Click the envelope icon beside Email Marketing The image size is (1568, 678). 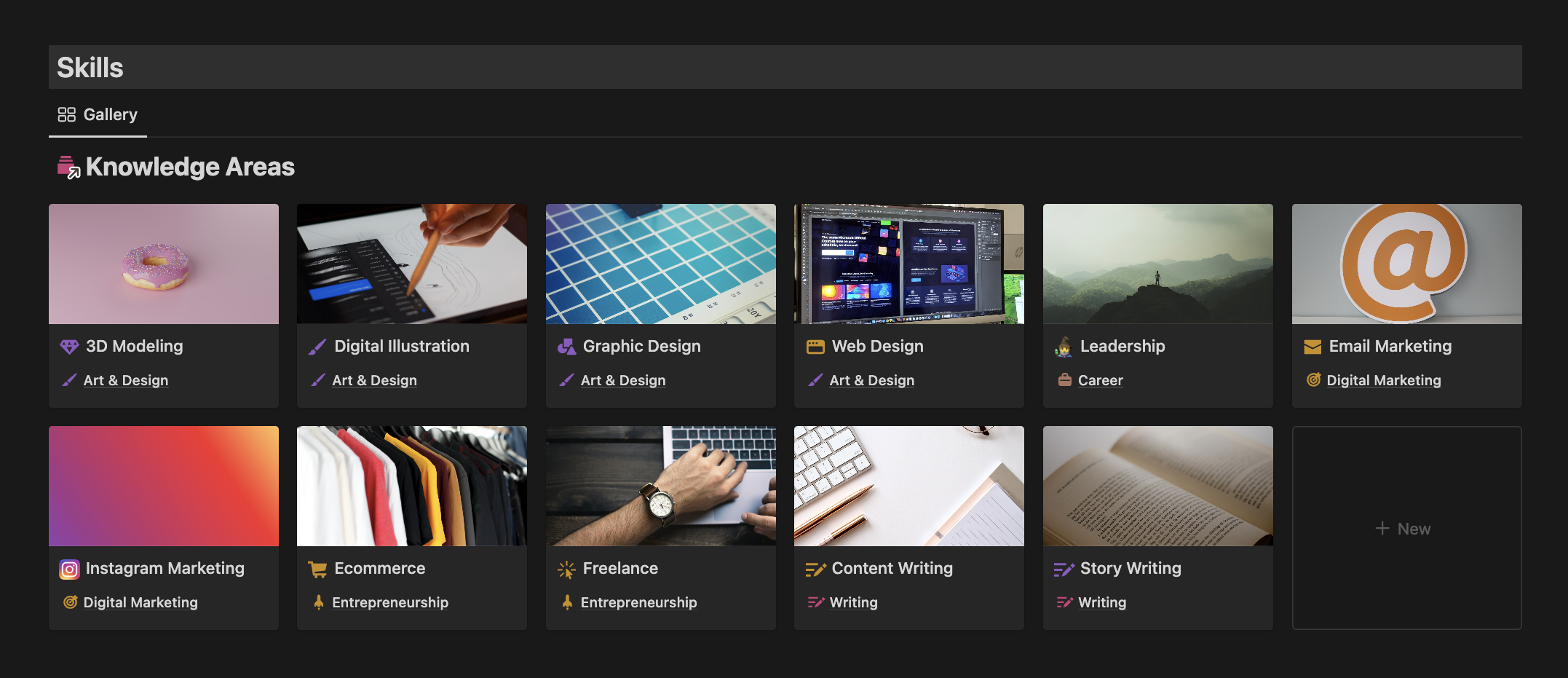(1312, 346)
